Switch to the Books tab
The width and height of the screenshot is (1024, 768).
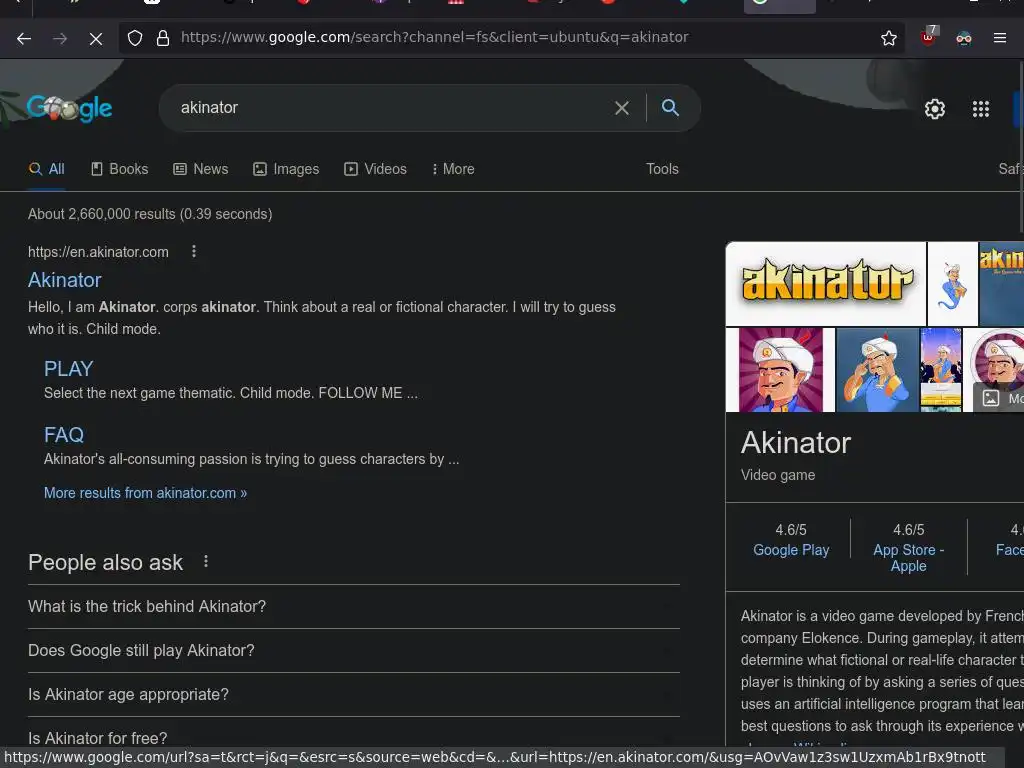pos(120,169)
